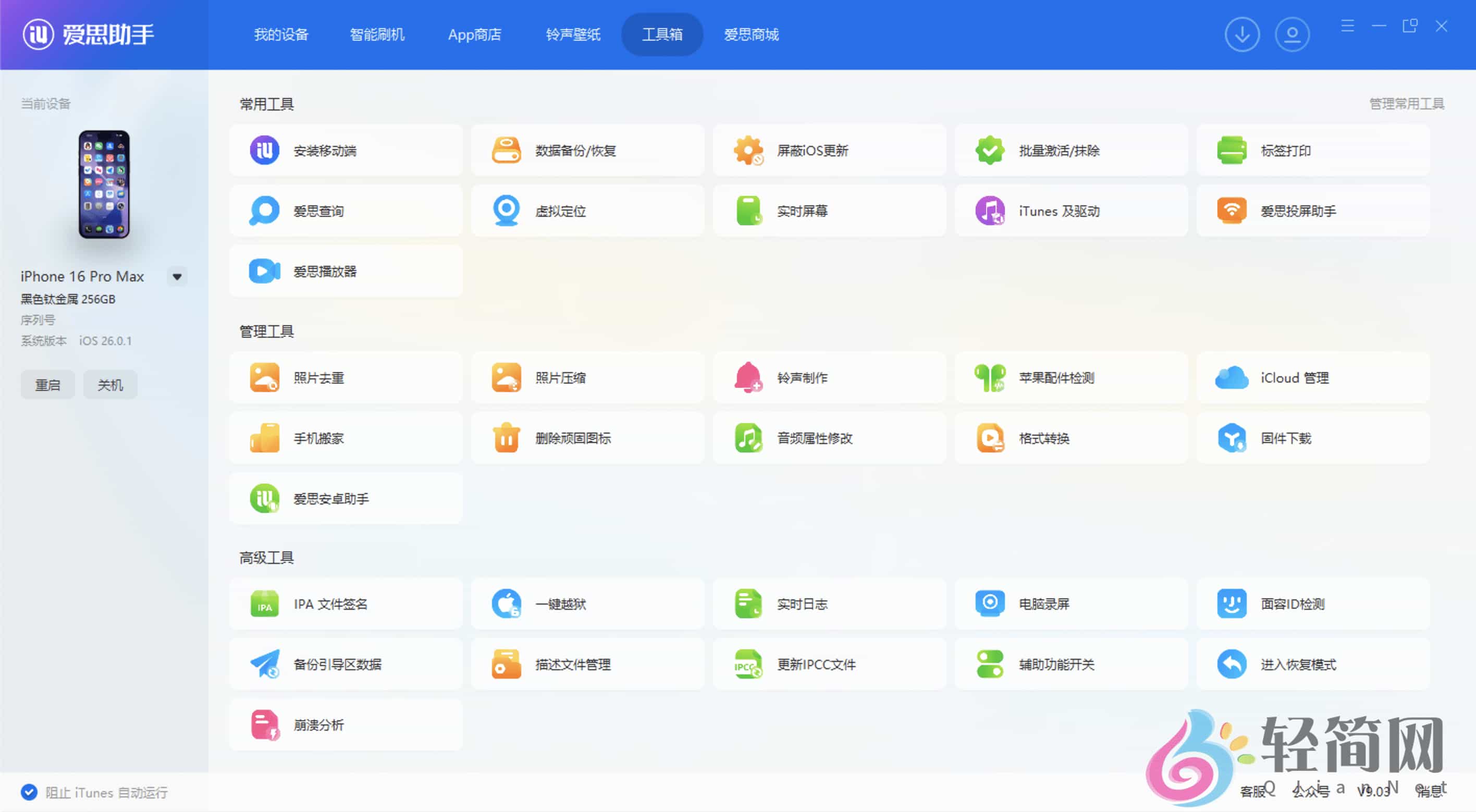The width and height of the screenshot is (1476, 812).
Task: Click the 重启 restart button
Action: click(47, 385)
